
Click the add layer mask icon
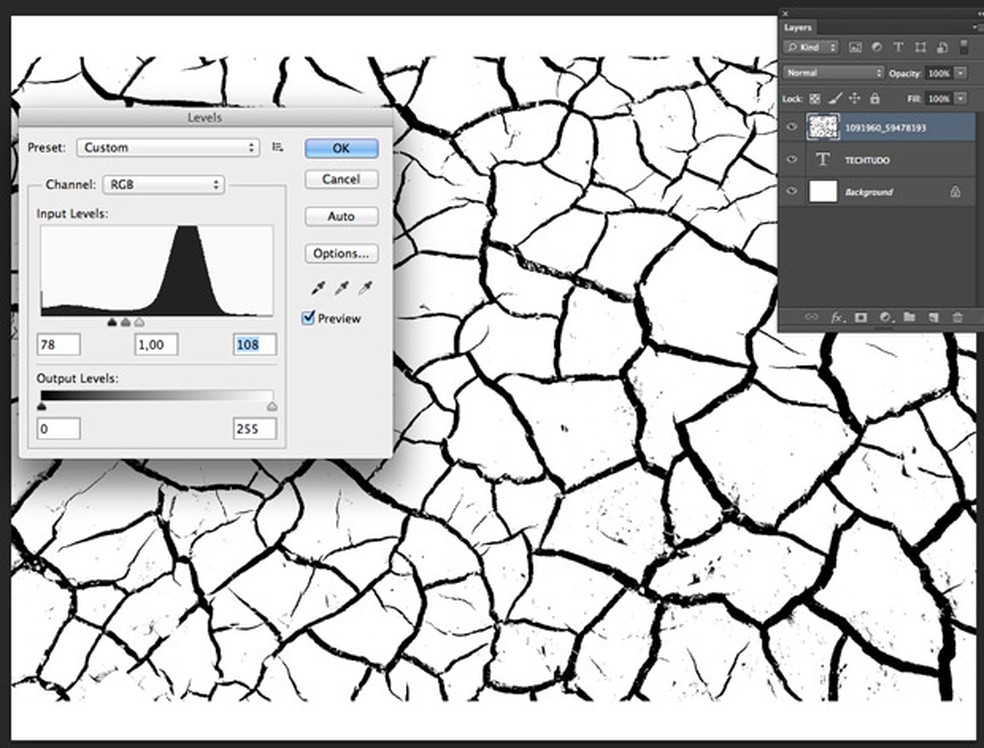860,317
